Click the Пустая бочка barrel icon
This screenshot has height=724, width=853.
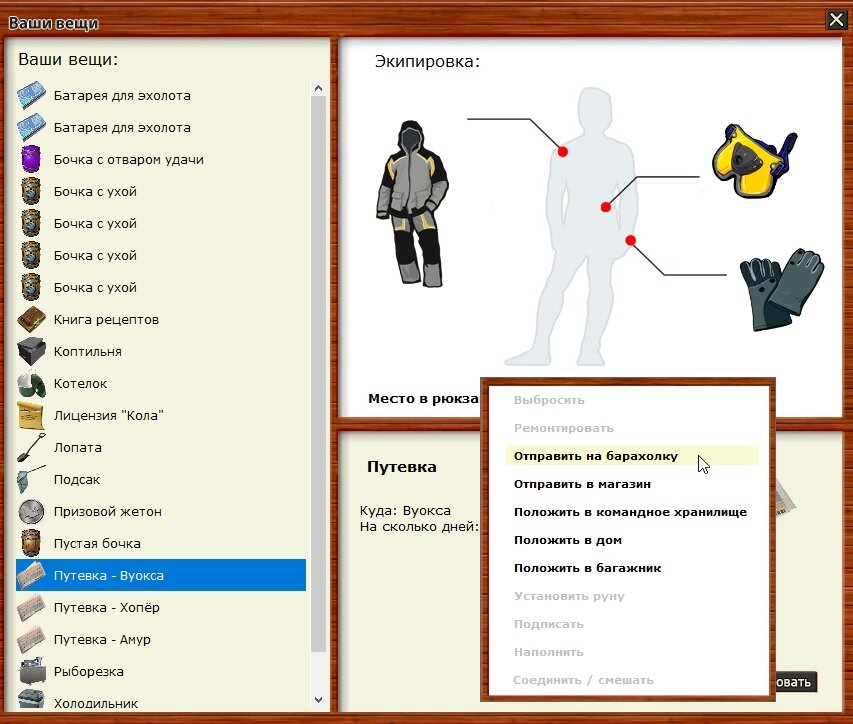pyautogui.click(x=31, y=543)
